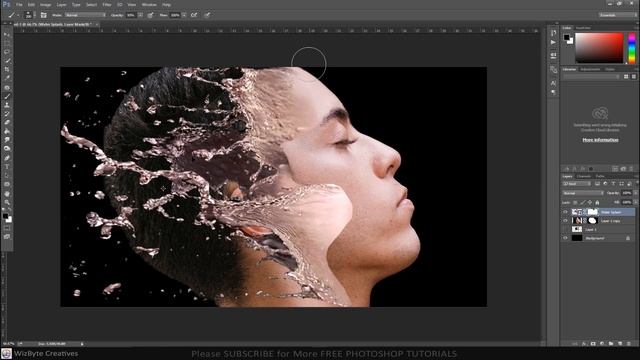
Task: Open the Window menu
Action: (x=149, y=5)
